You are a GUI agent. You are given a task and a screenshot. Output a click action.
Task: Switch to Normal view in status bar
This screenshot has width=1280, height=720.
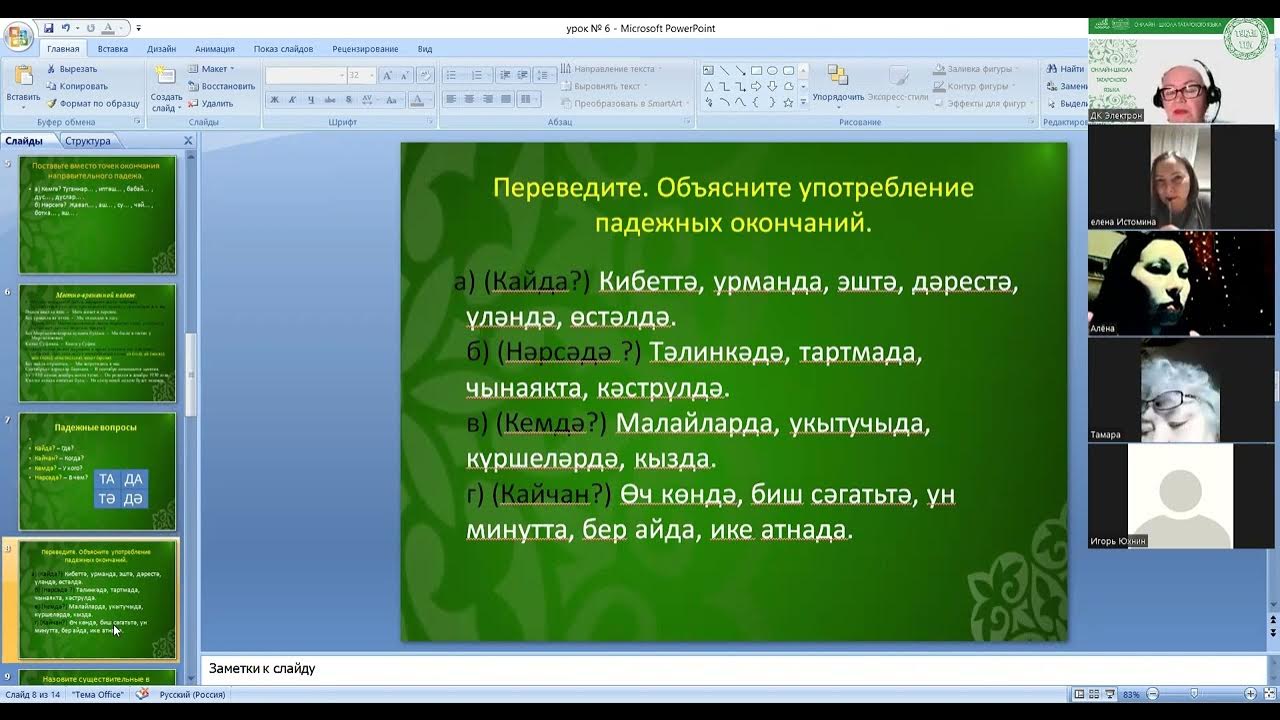(x=1079, y=694)
